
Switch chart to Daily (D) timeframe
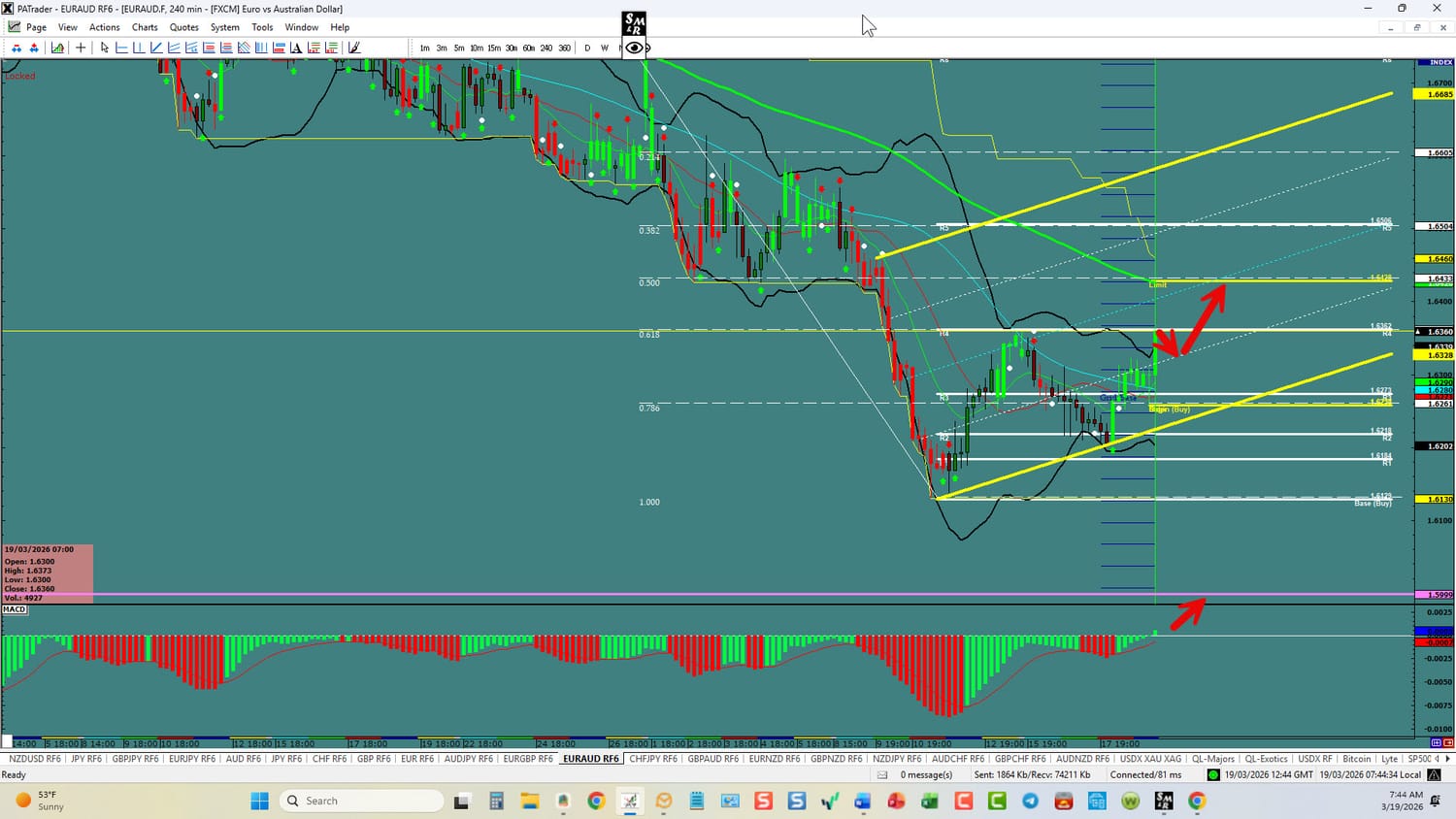pos(587,48)
